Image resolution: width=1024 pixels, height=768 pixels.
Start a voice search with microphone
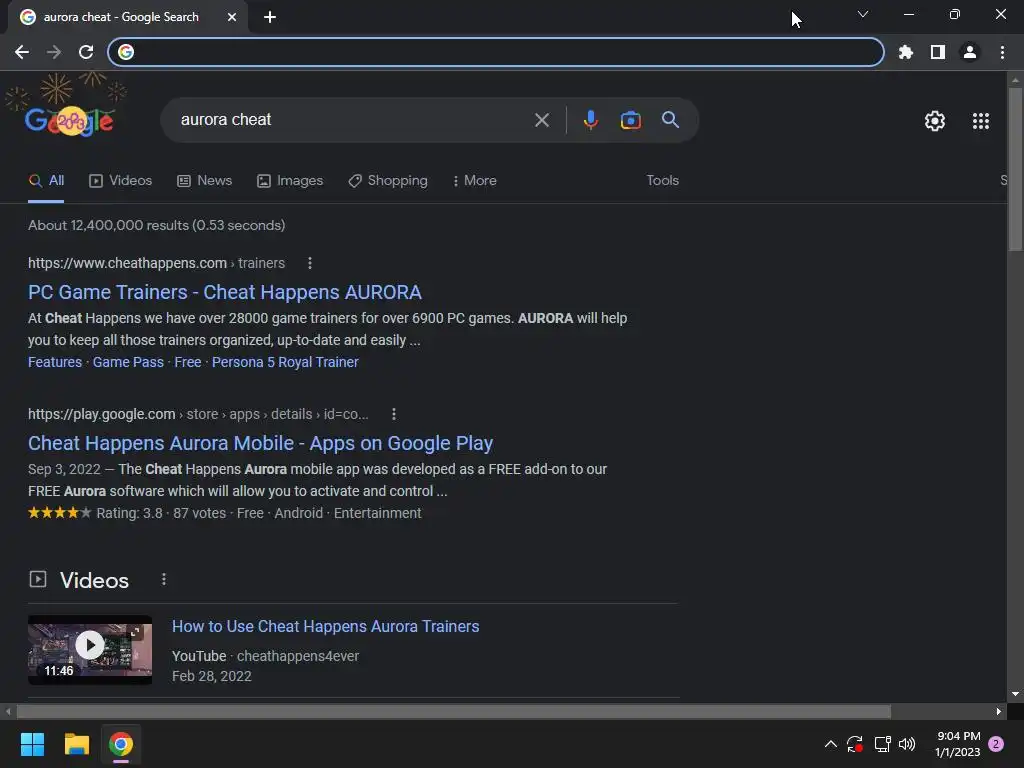click(590, 120)
